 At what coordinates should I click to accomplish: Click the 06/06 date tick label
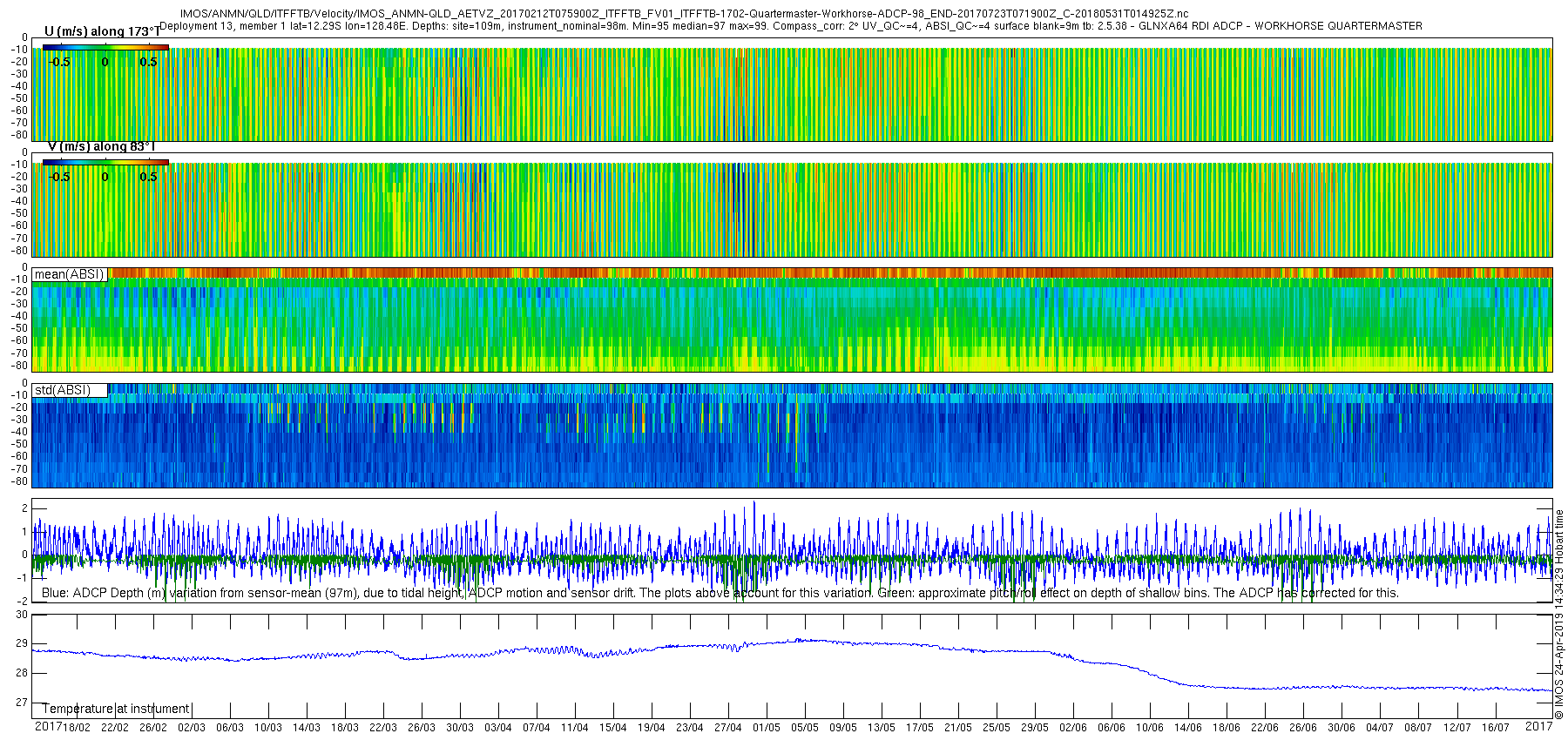[x=1112, y=728]
